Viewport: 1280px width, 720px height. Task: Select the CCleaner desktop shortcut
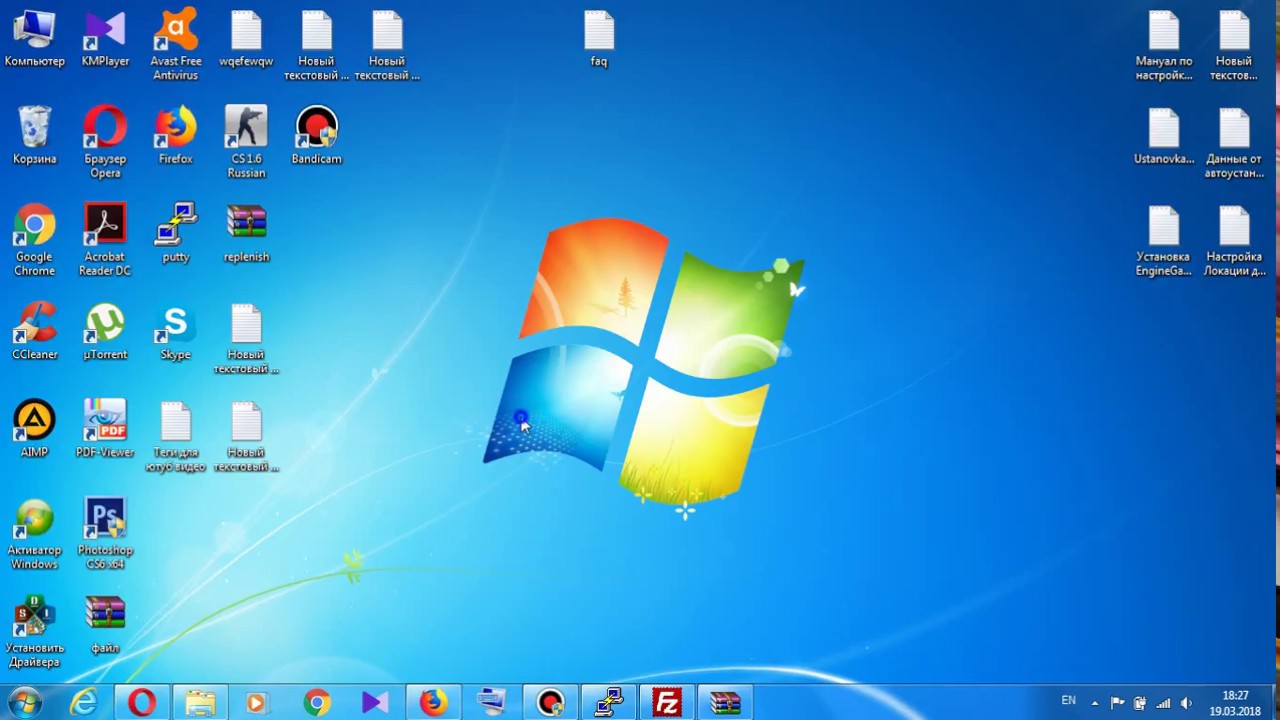tap(34, 332)
